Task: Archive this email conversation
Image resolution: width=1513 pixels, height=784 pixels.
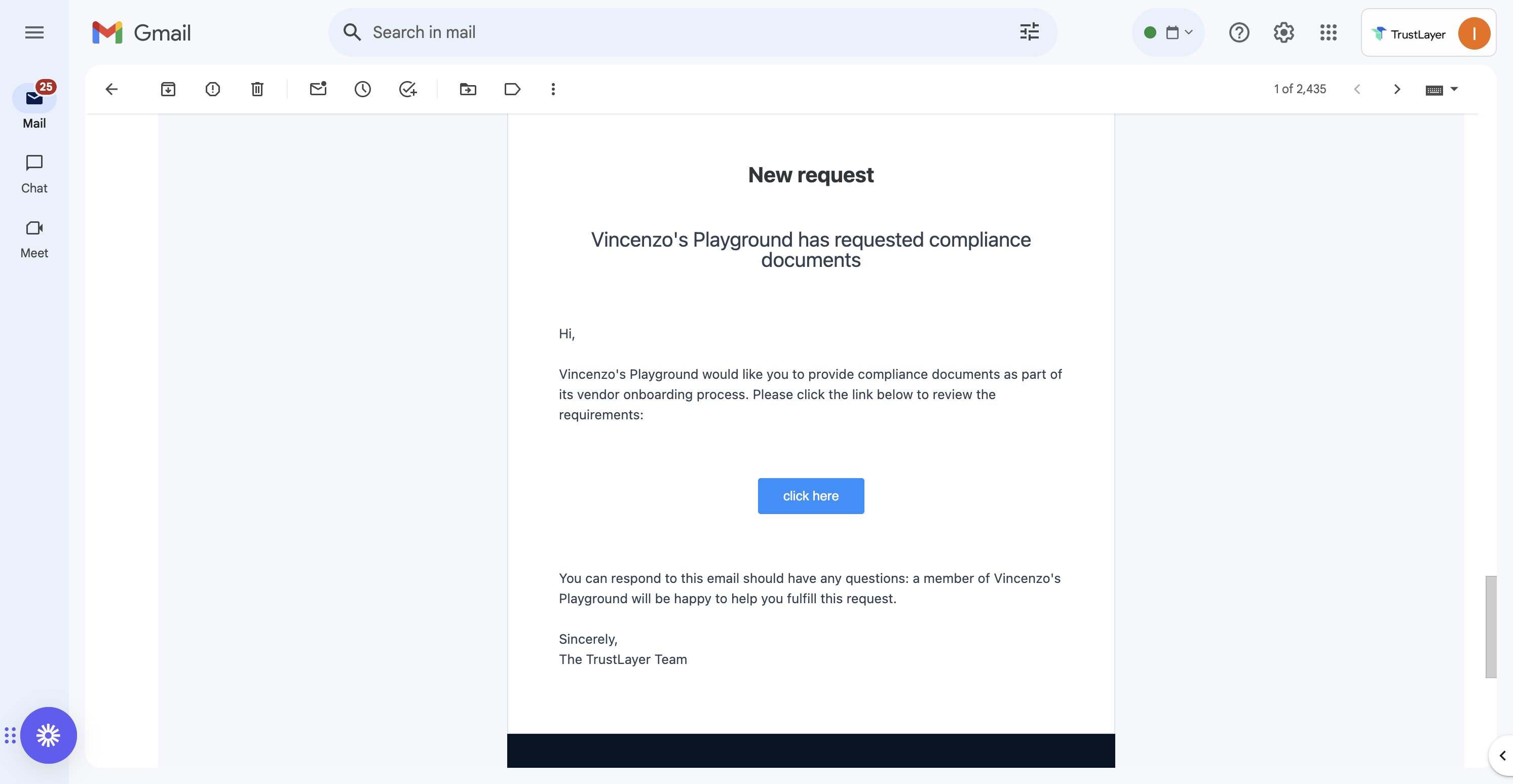Action: tap(168, 89)
